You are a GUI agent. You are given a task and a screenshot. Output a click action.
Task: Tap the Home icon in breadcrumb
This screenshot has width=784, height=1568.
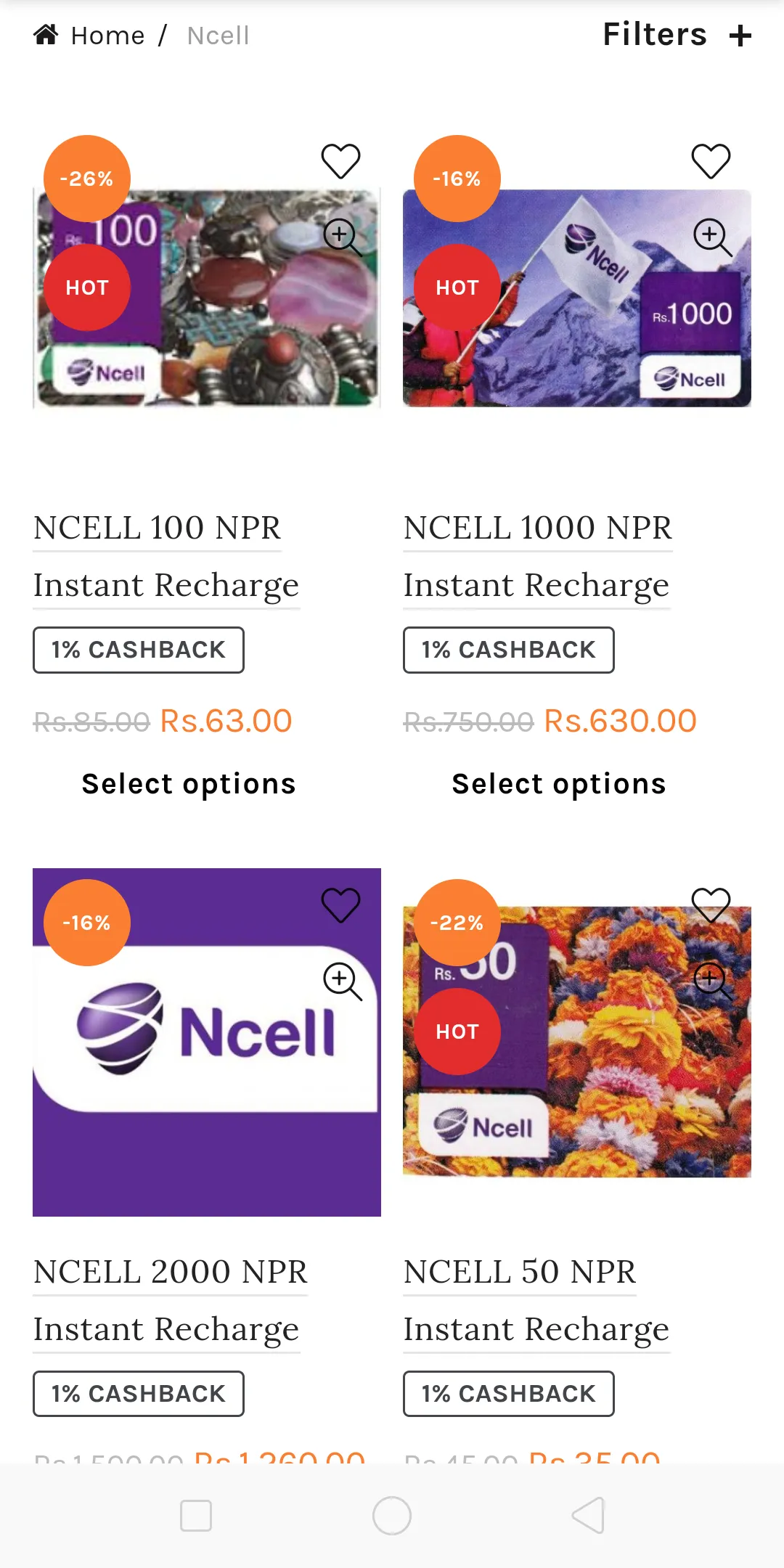pyautogui.click(x=46, y=35)
